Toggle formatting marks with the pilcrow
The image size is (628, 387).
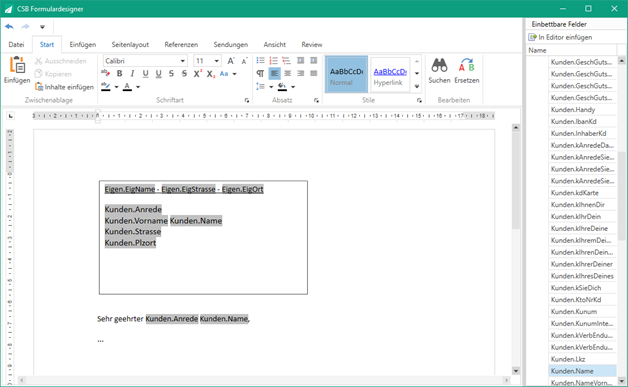click(260, 73)
